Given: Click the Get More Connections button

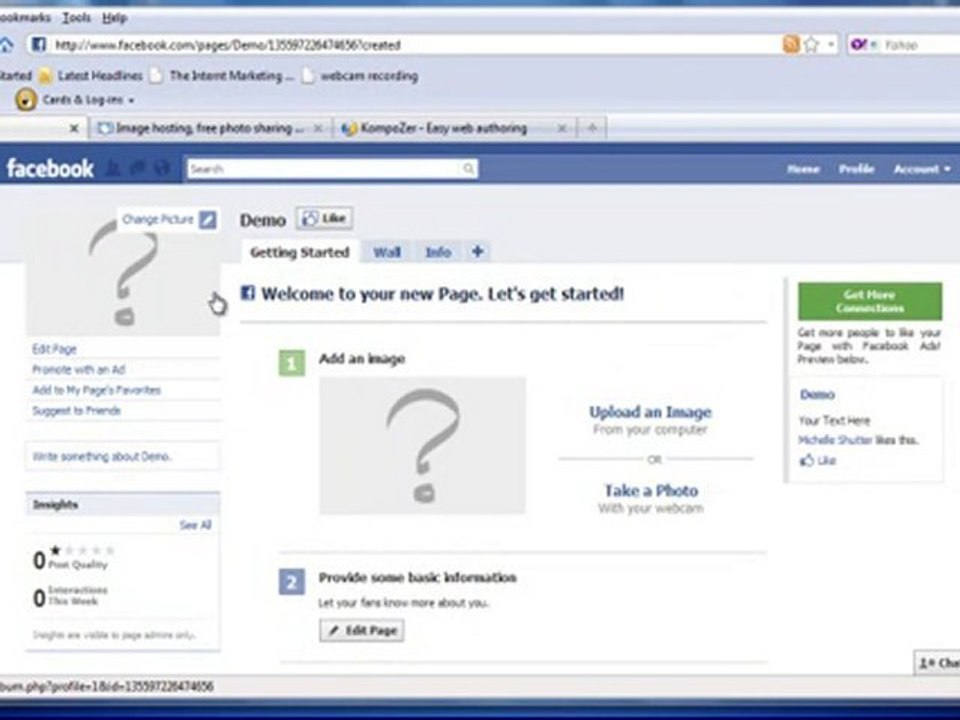Looking at the screenshot, I should (870, 301).
